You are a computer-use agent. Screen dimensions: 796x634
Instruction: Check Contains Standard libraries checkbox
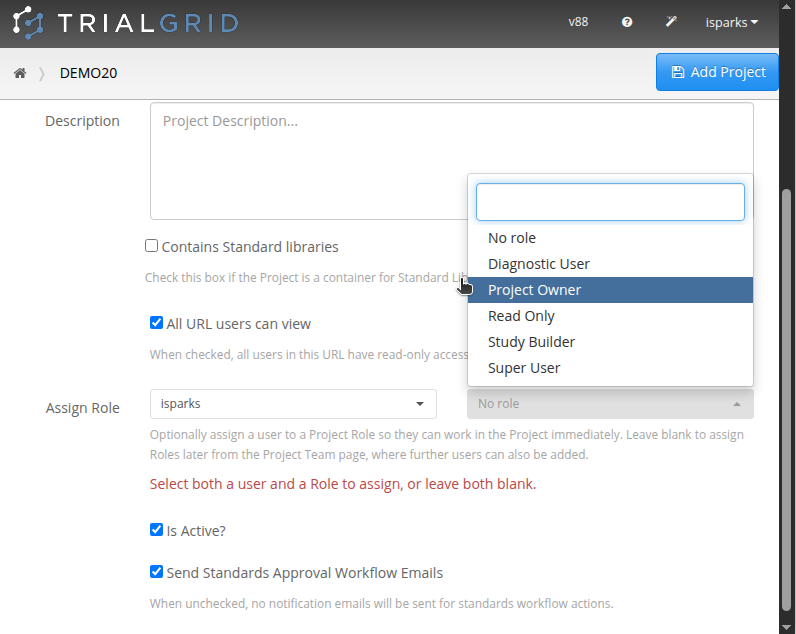tap(151, 246)
